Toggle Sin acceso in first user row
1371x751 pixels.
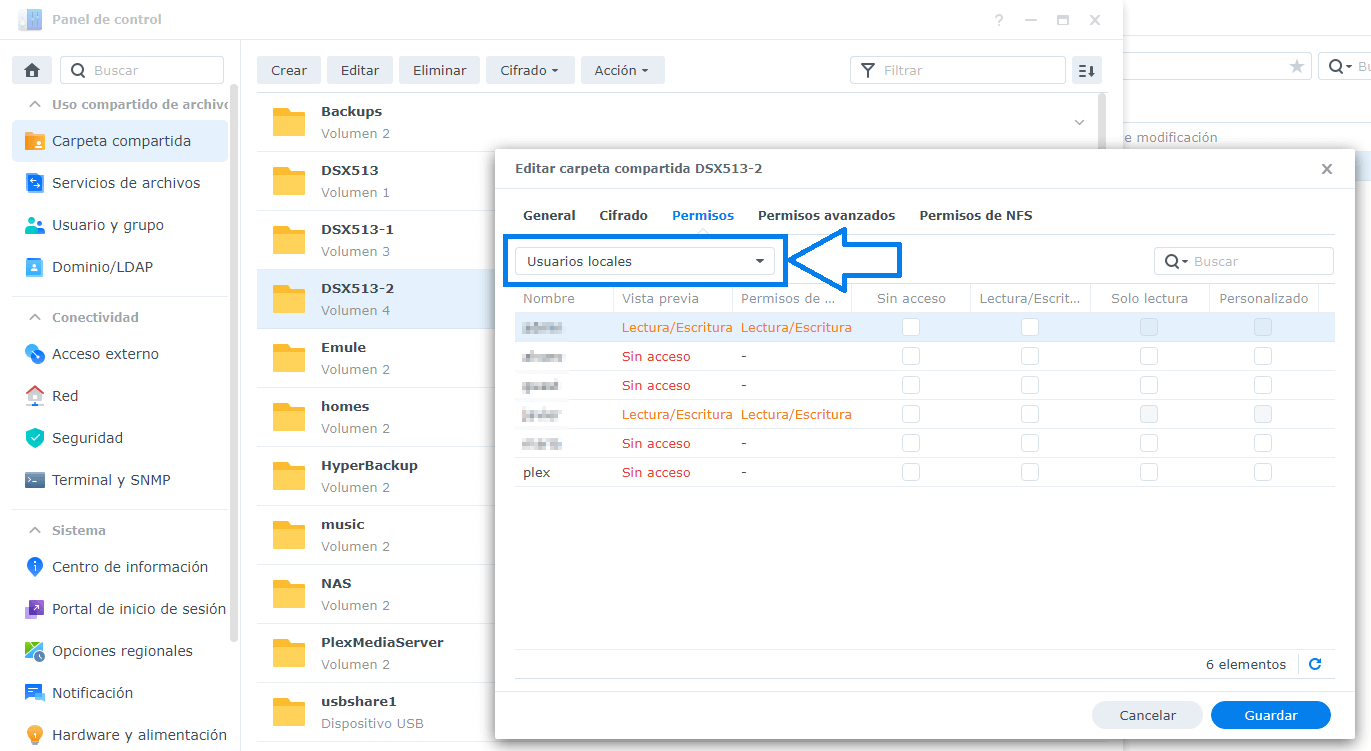click(911, 327)
